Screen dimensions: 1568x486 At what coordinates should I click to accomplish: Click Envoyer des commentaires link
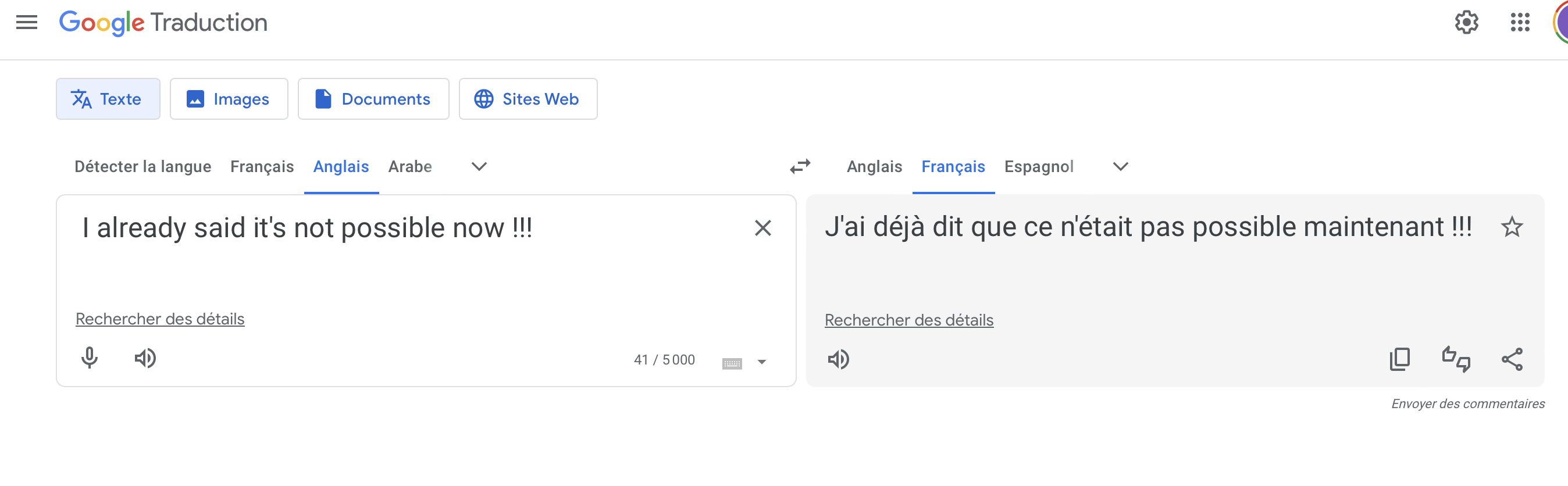[x=1467, y=404]
